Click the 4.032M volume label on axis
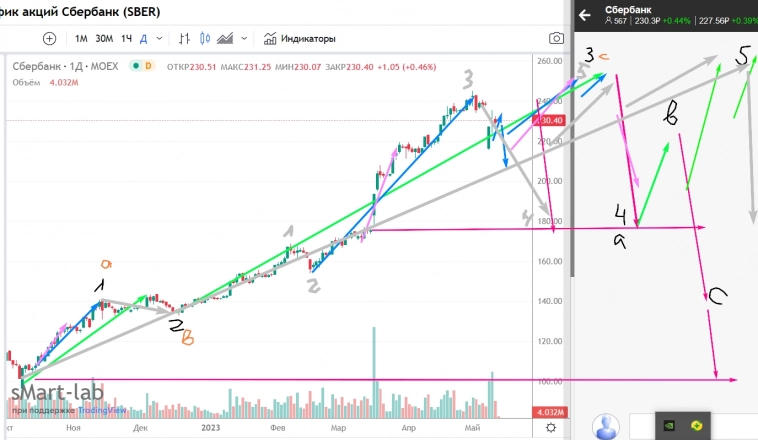The height and width of the screenshot is (440, 758). [x=550, y=412]
